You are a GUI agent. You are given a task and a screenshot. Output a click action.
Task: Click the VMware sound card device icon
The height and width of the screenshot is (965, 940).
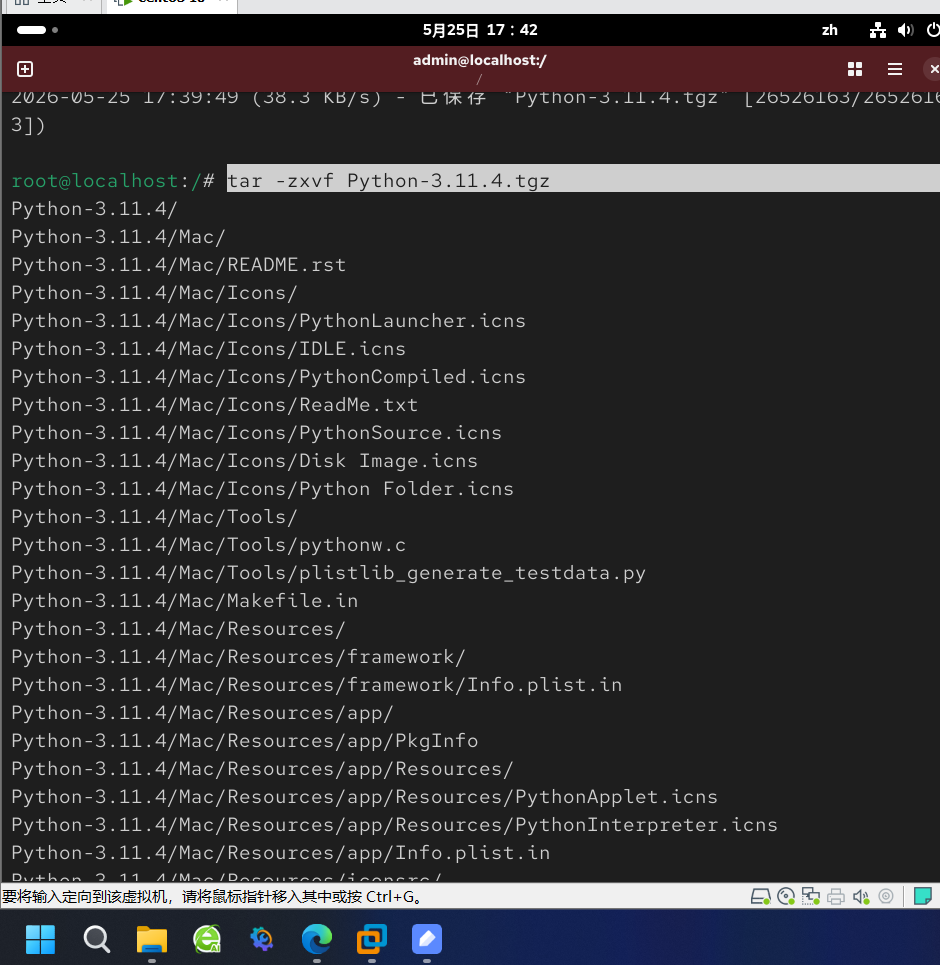coord(861,897)
